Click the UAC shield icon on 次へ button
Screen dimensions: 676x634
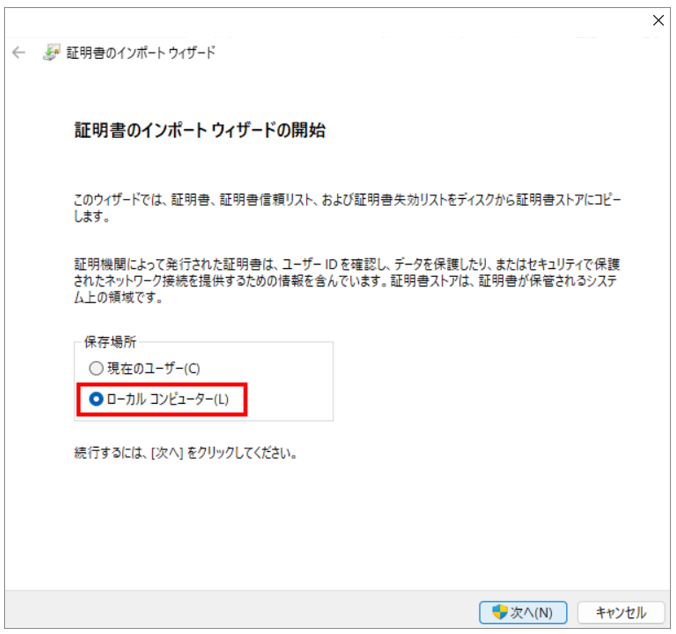click(500, 612)
